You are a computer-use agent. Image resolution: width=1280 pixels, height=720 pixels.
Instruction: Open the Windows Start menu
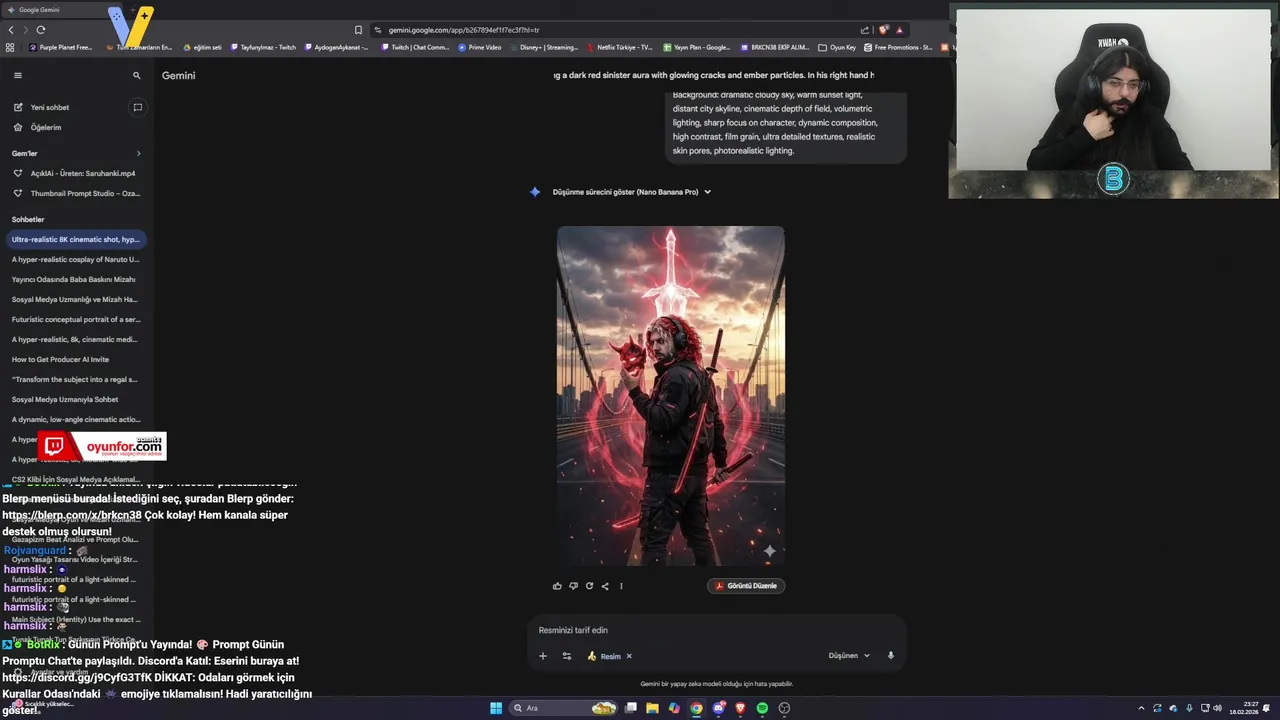[496, 708]
